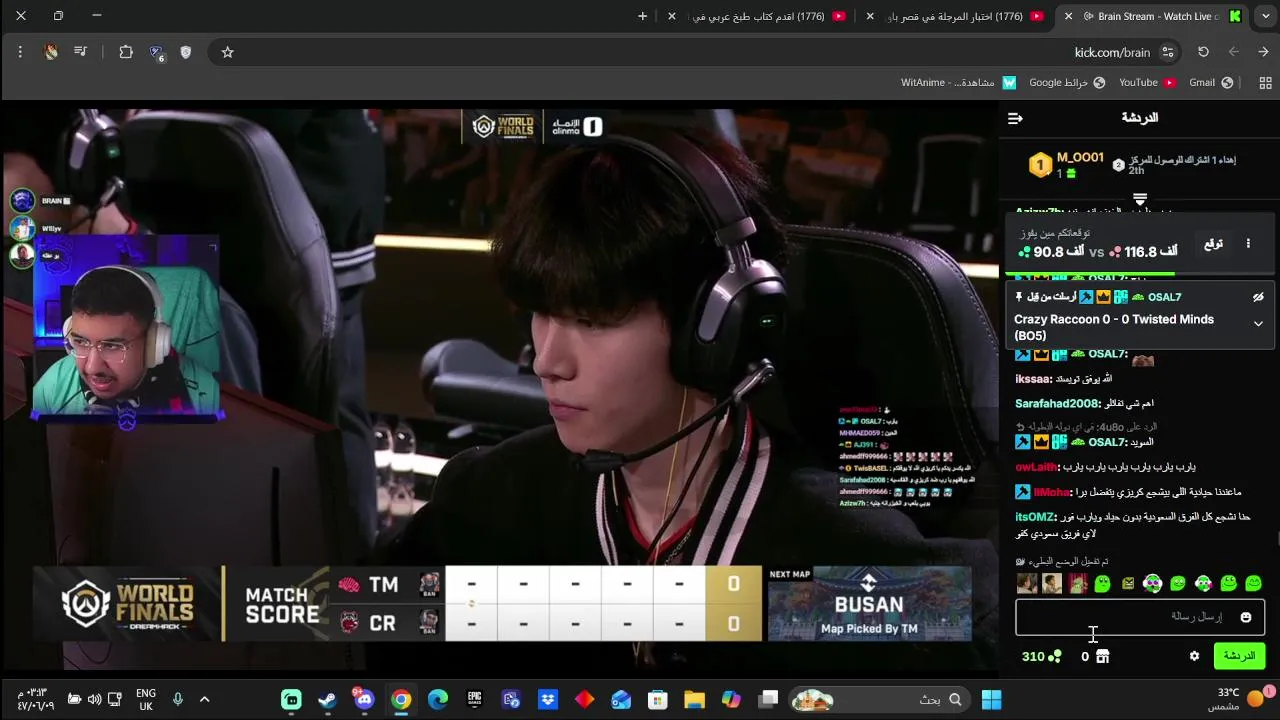Open Microsoft Edge from taskbar
Viewport: 1280px width, 720px height.
point(437,700)
